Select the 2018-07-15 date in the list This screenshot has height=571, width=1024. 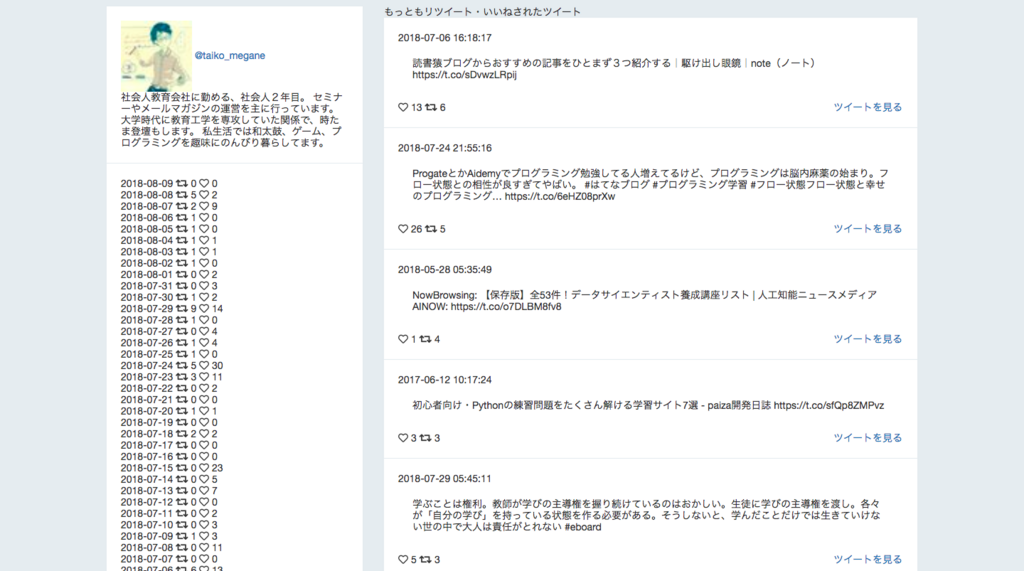(147, 468)
